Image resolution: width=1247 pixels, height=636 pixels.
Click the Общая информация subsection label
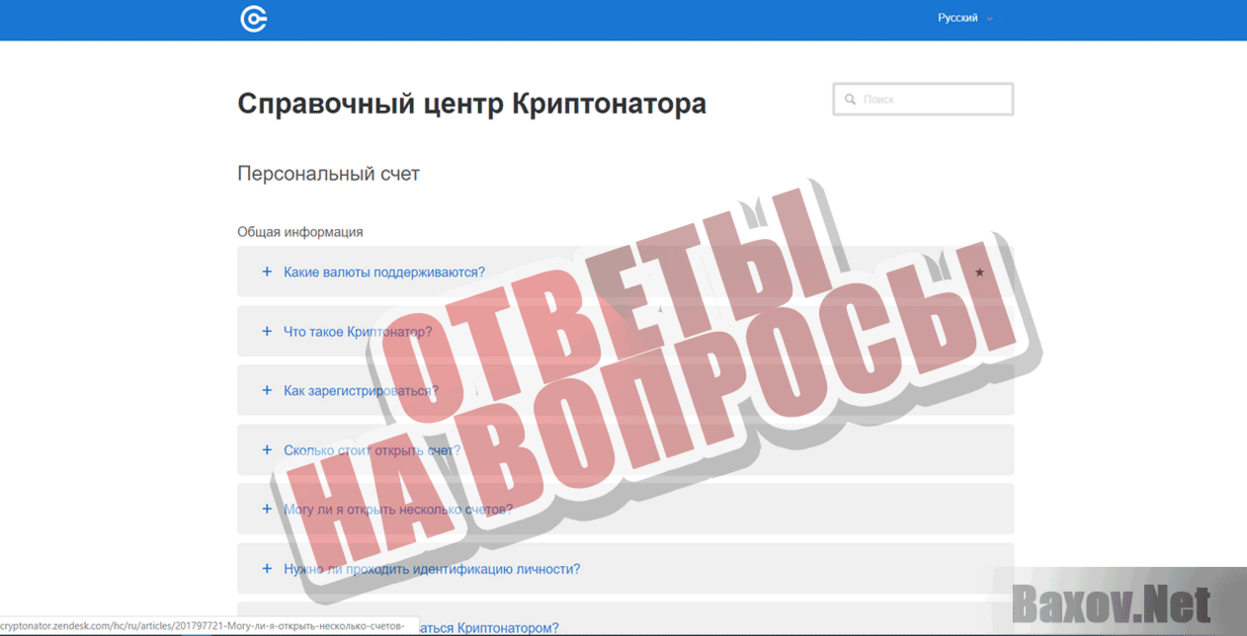coord(300,232)
